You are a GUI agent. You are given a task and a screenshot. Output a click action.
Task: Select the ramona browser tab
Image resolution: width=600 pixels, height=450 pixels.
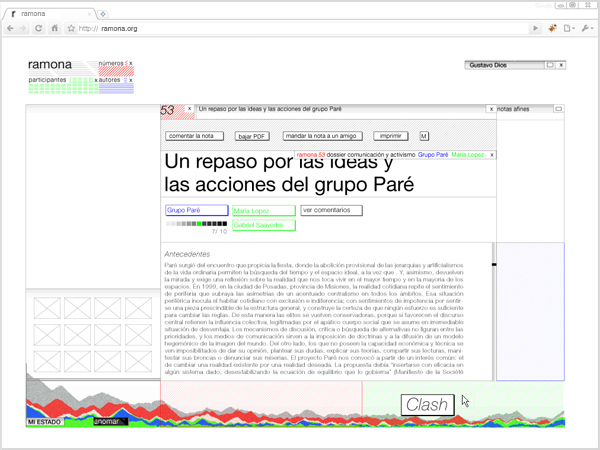50,14
